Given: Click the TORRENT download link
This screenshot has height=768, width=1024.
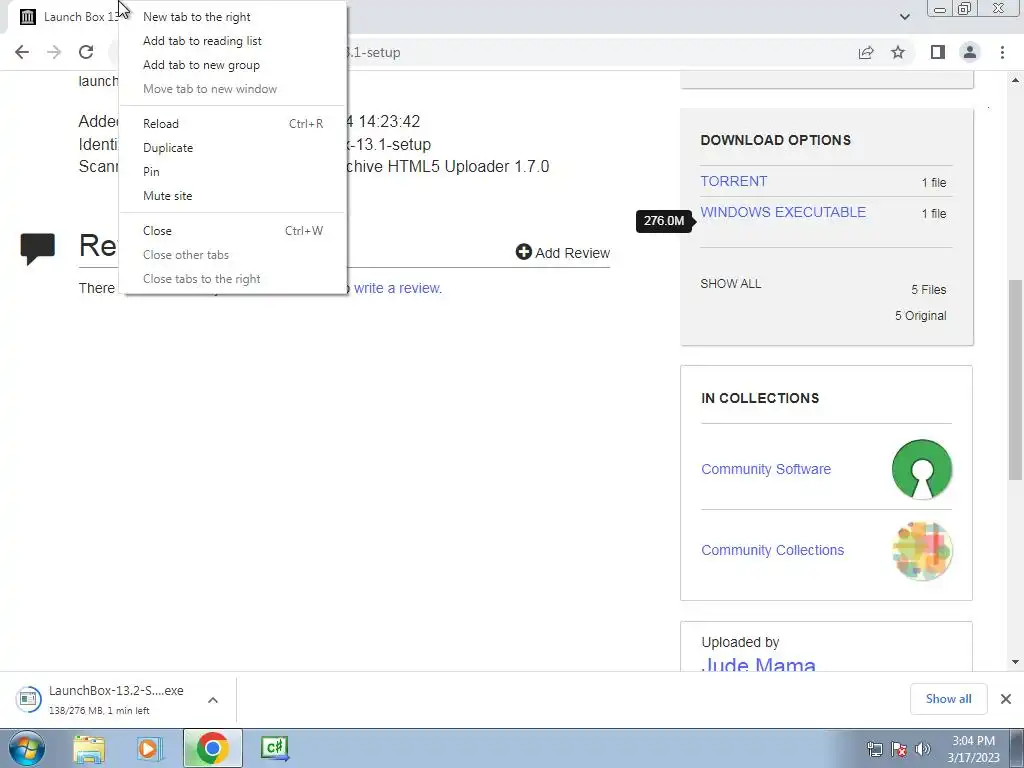Looking at the screenshot, I should 733,182.
